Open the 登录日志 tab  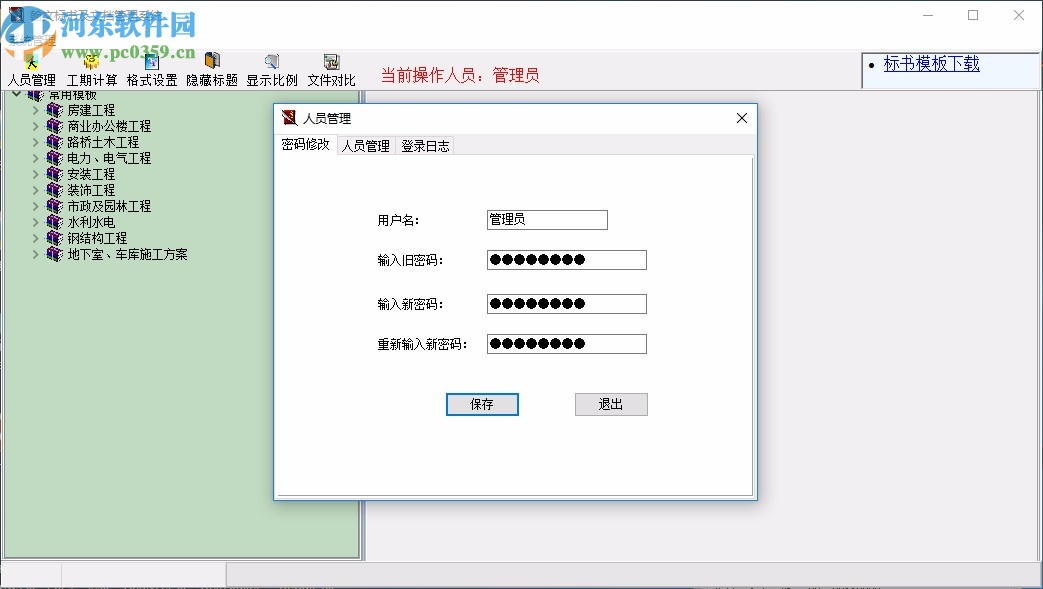click(425, 145)
